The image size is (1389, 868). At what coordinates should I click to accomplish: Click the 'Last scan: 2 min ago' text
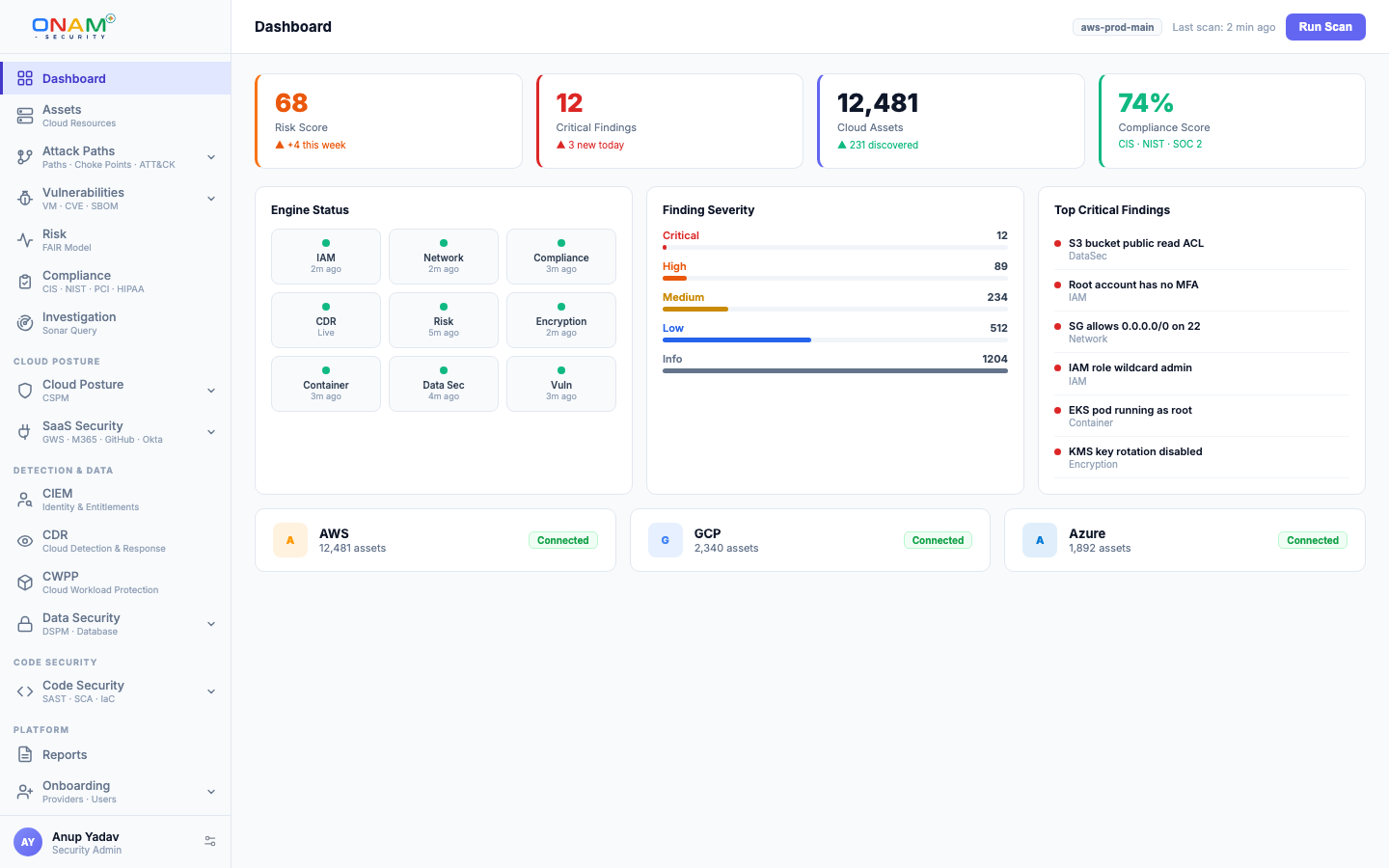click(x=1223, y=27)
